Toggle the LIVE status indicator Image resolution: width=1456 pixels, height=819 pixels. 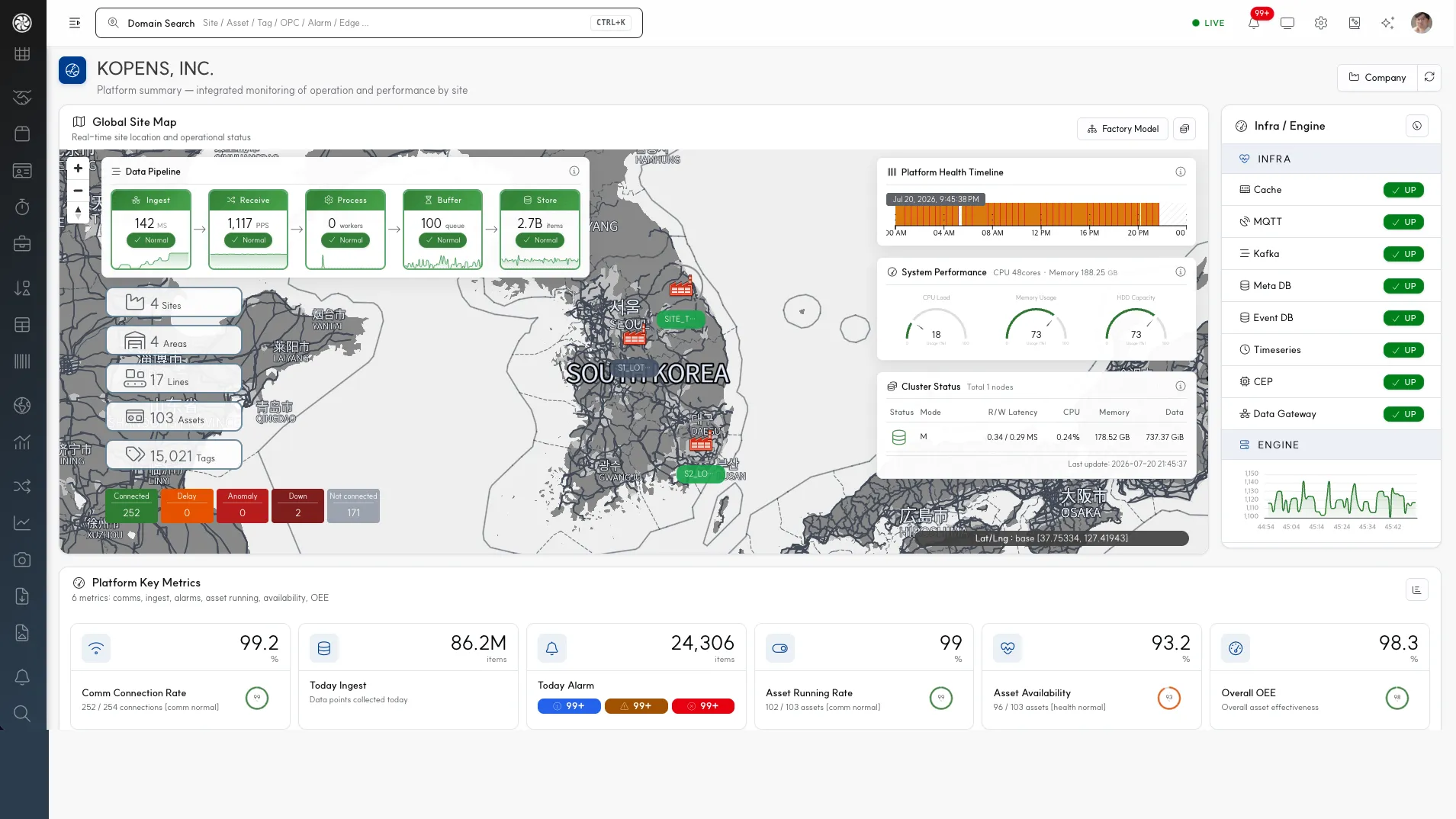pyautogui.click(x=1208, y=23)
